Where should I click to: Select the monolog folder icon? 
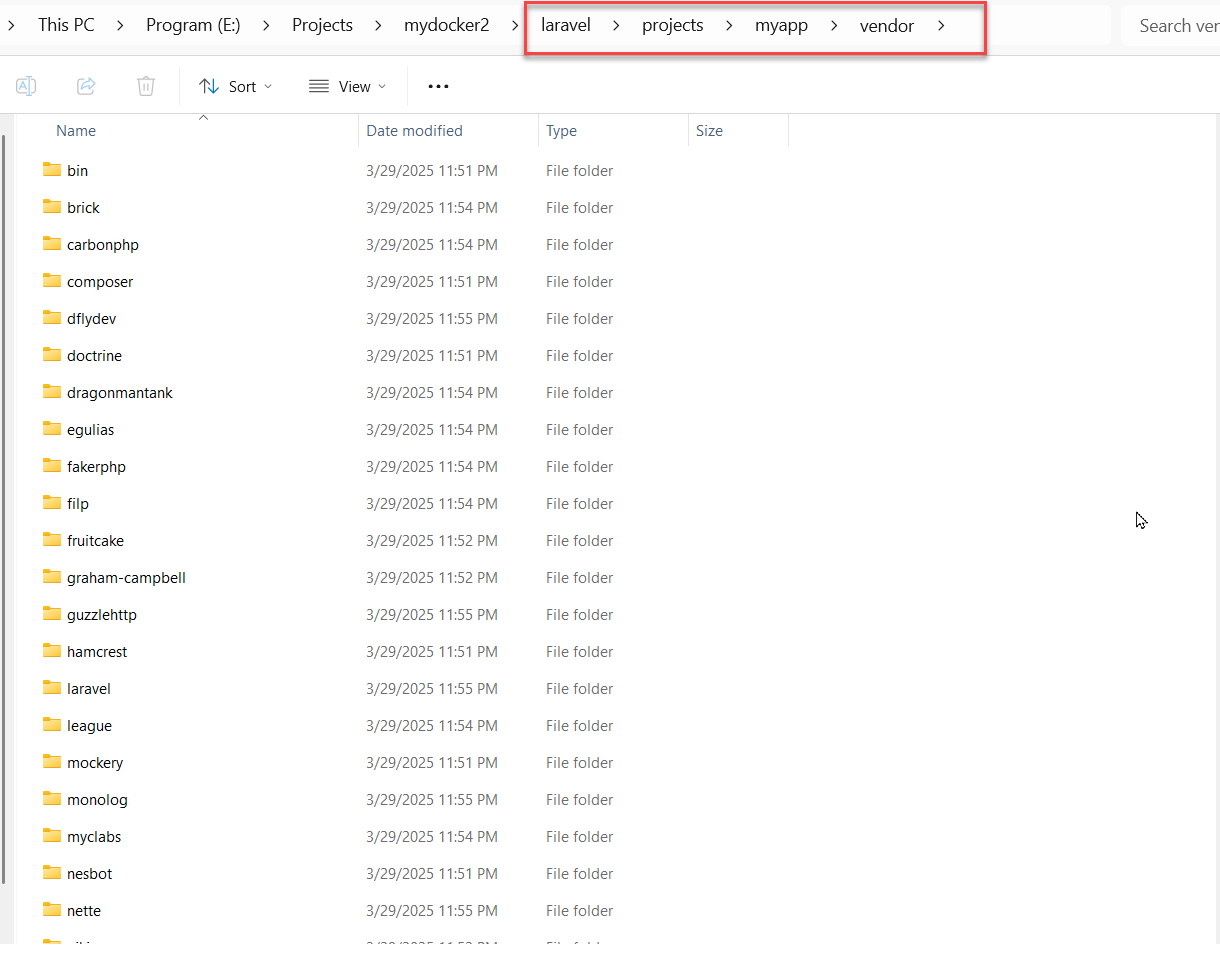[x=52, y=799]
